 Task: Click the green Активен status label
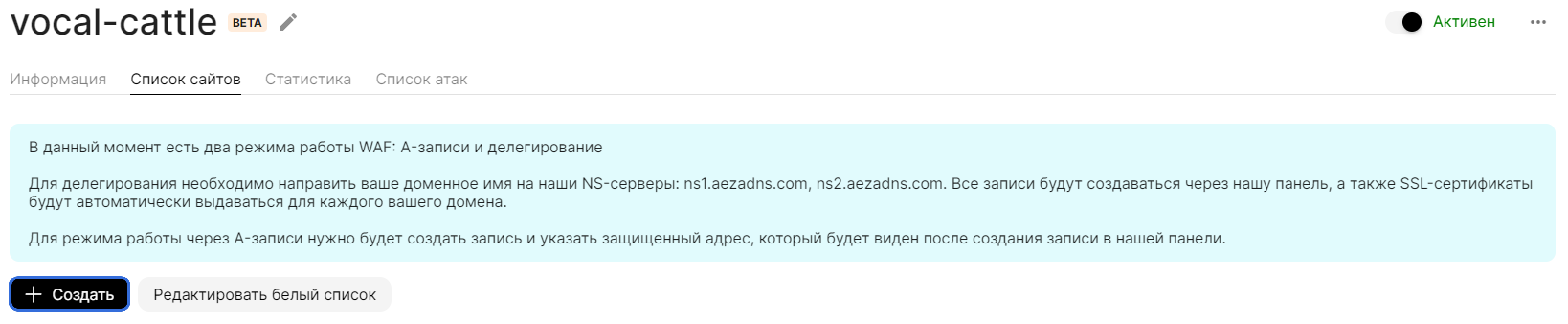[x=1463, y=23]
